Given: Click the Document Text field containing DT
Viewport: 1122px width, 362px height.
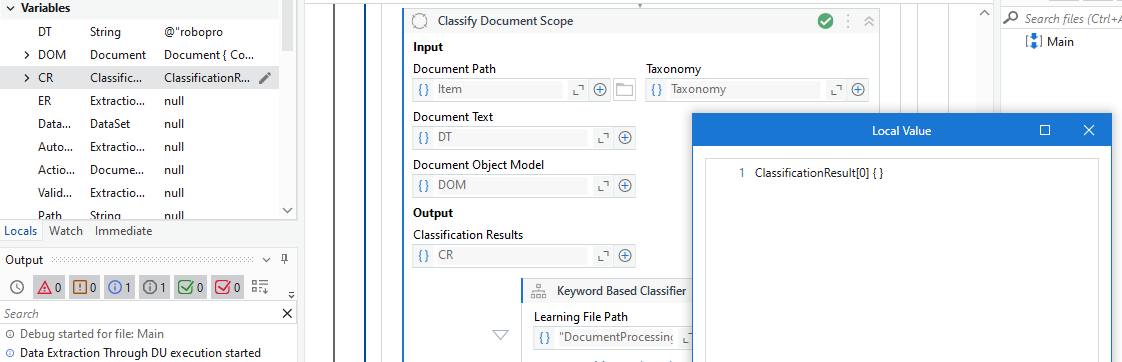Looking at the screenshot, I should [x=512, y=137].
